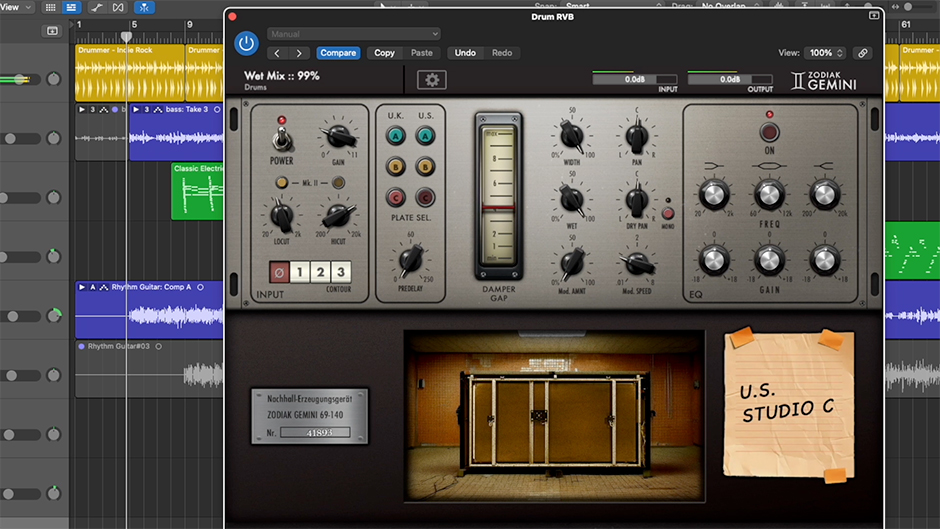Click the plugin link chain icon
Screen dimensions: 940x529
pyautogui.click(x=863, y=53)
